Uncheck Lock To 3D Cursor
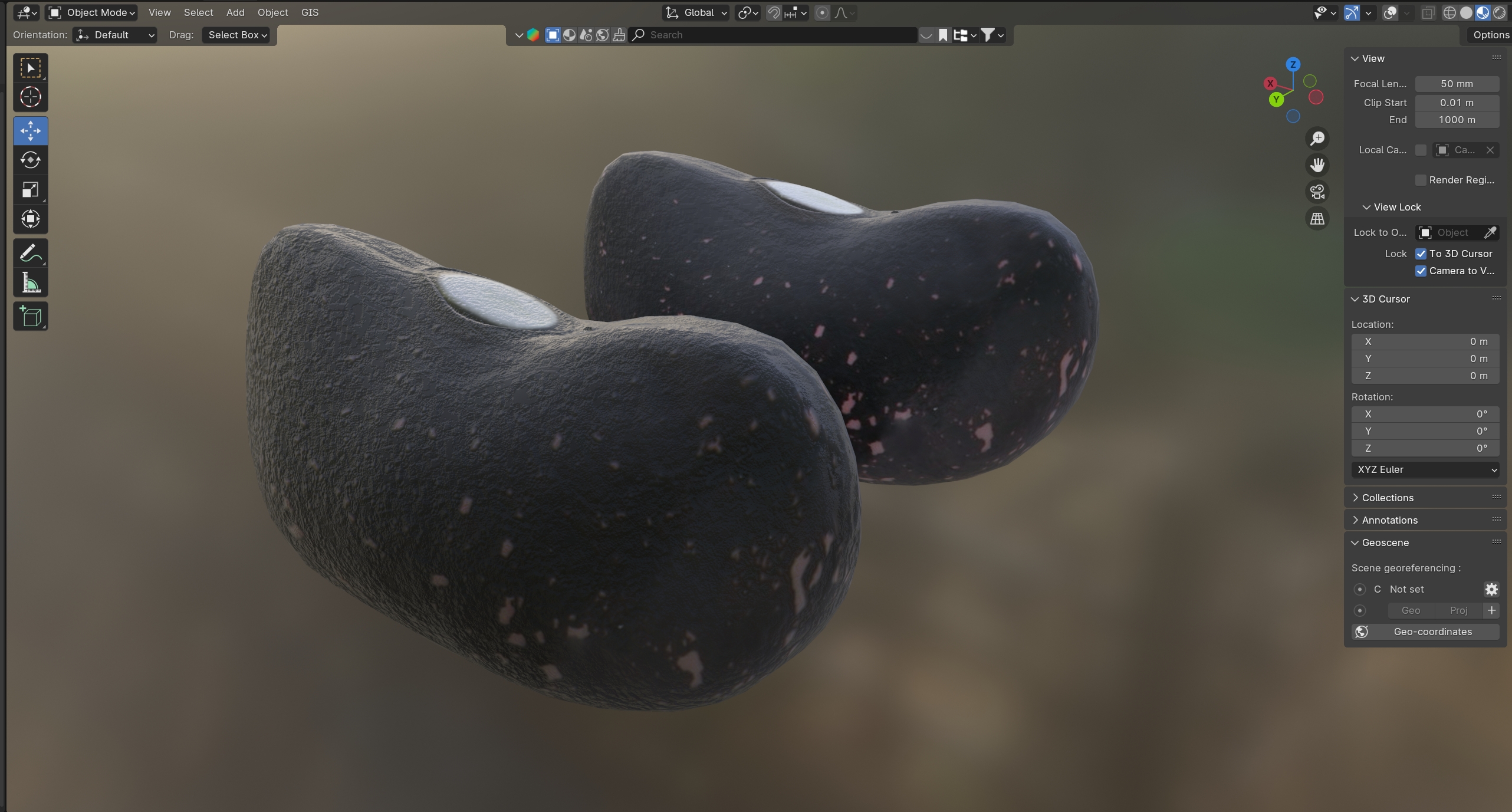Viewport: 1512px width, 812px height. (x=1421, y=254)
